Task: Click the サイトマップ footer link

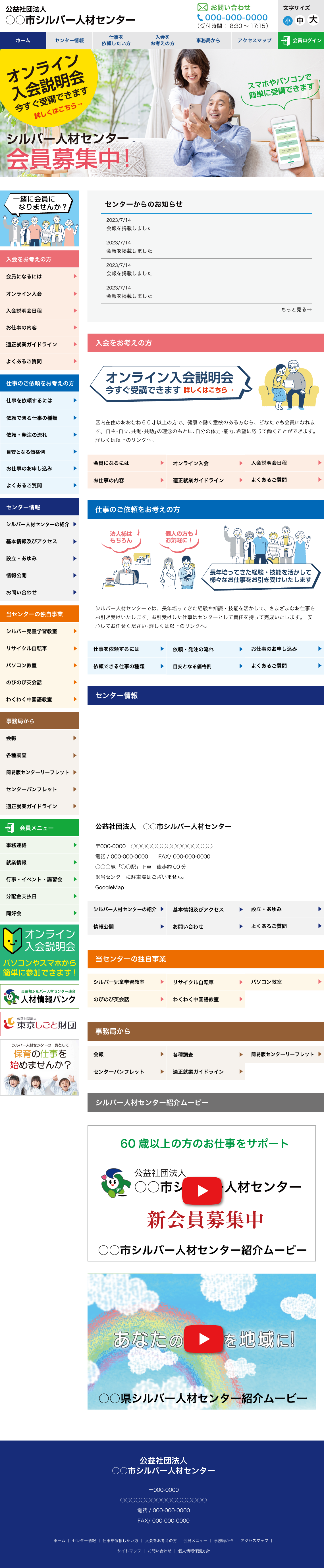Action: click(x=129, y=1550)
